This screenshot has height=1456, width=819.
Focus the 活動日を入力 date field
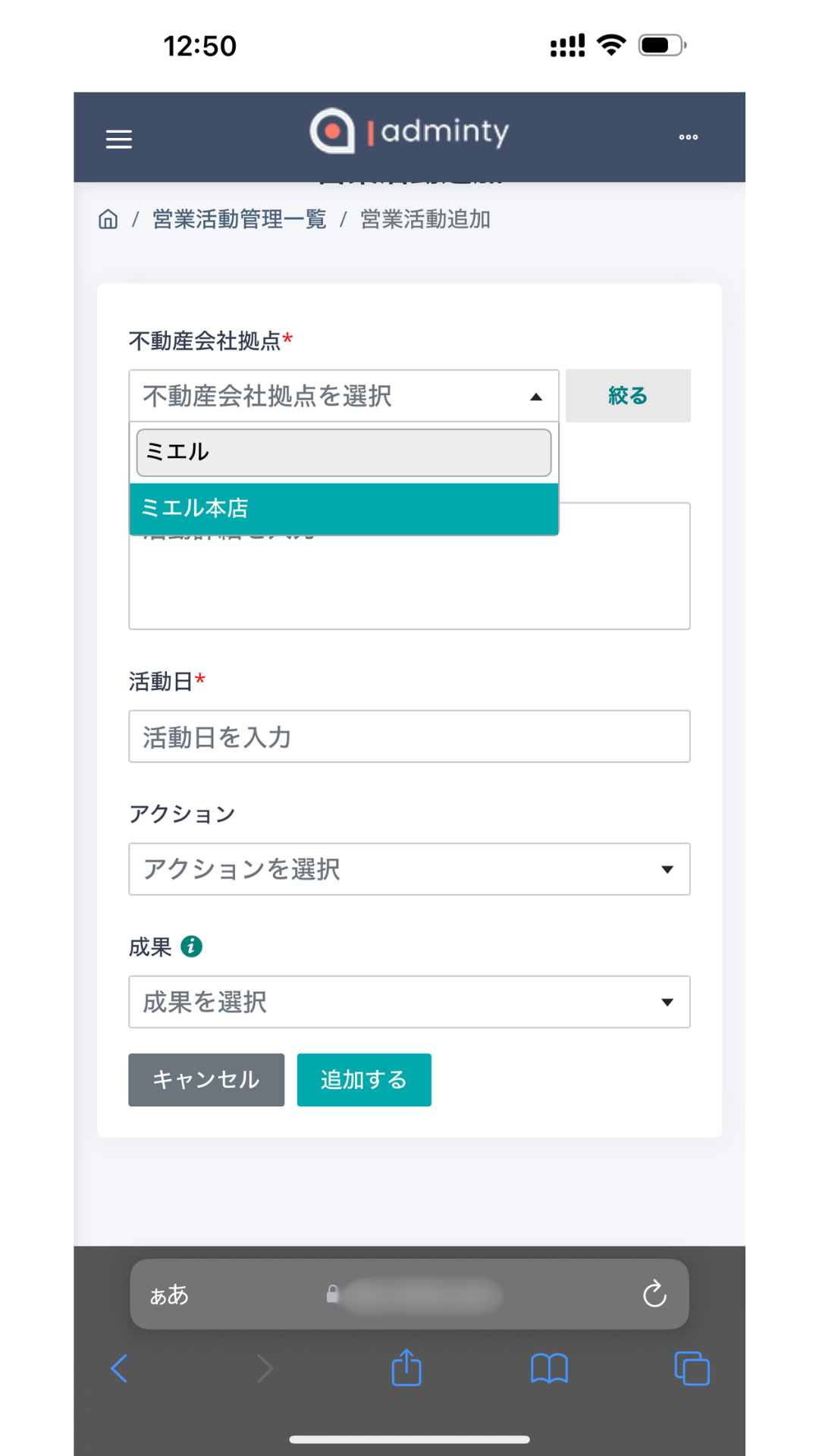pyautogui.click(x=409, y=736)
